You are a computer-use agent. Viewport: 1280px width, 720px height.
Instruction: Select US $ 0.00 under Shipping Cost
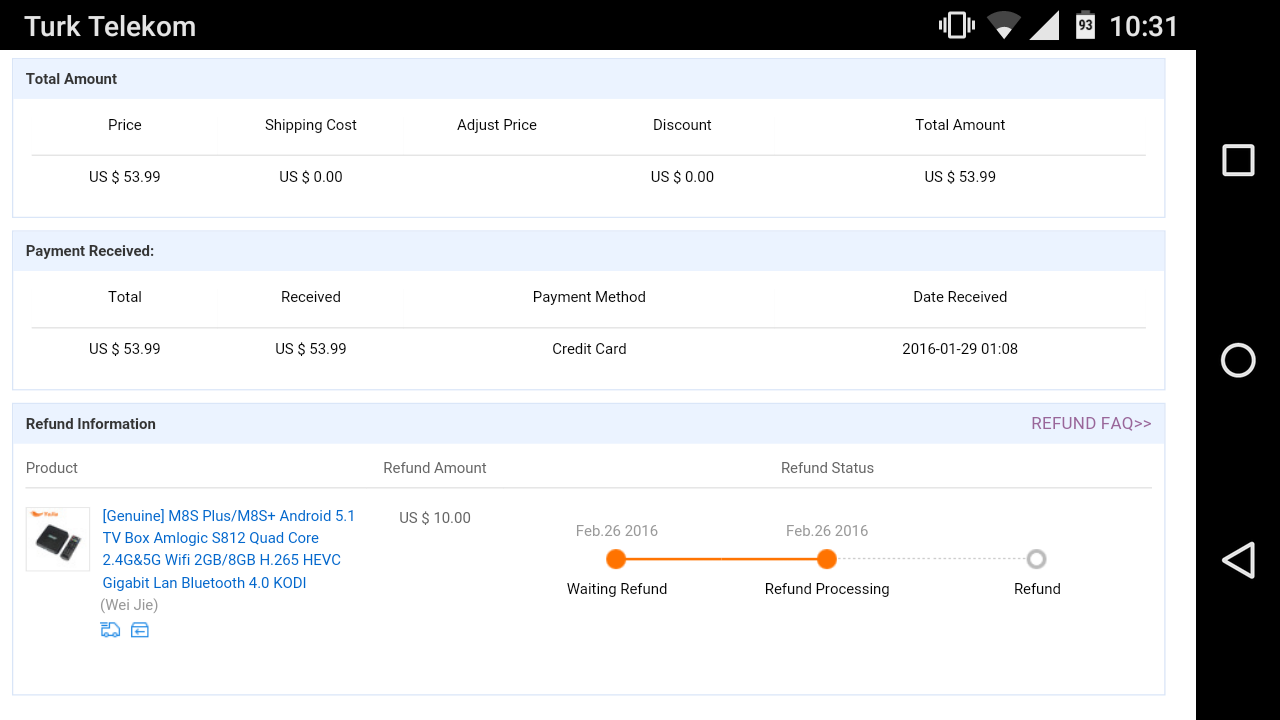pyautogui.click(x=311, y=177)
